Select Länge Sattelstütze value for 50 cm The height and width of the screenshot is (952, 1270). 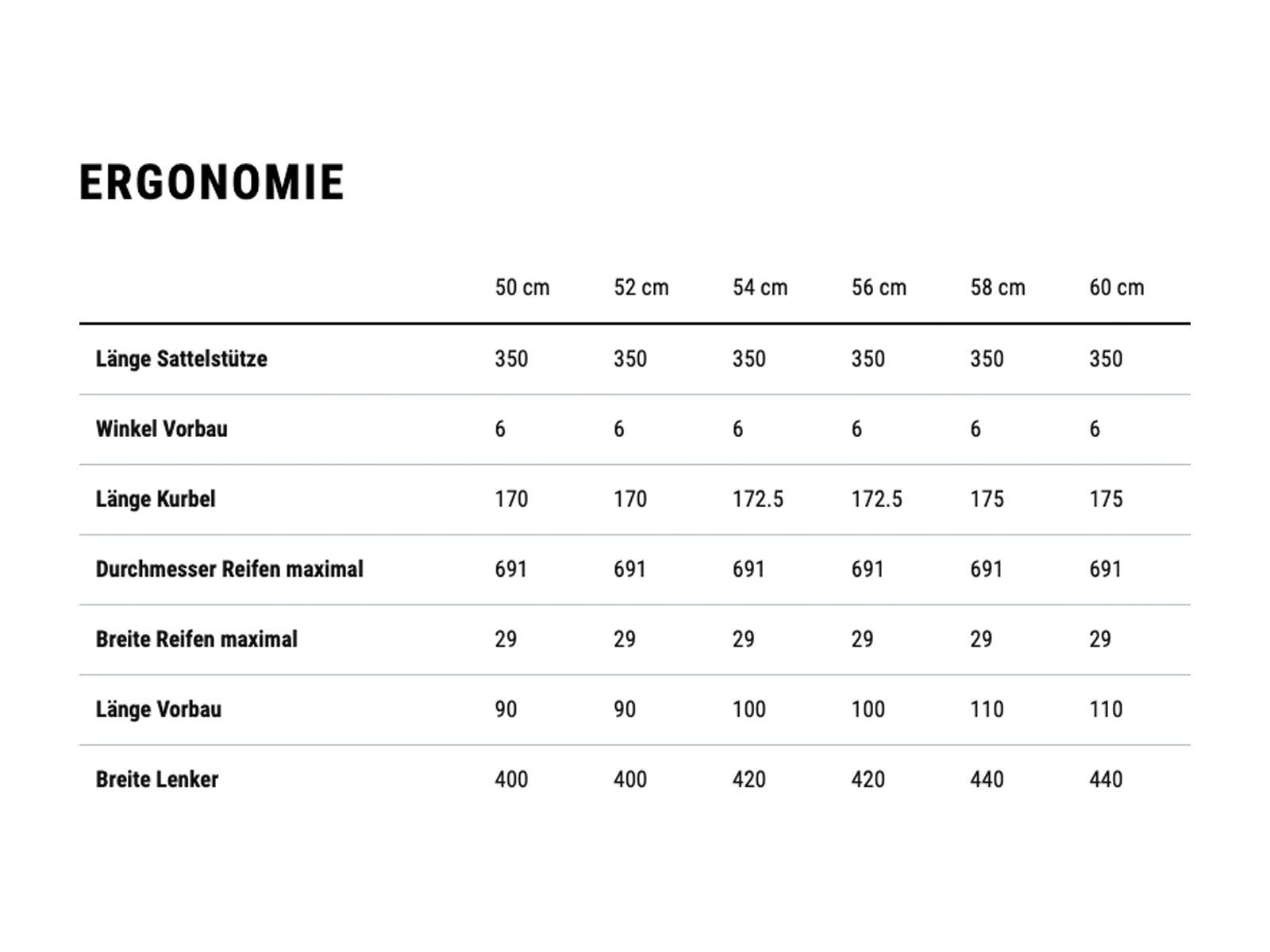[511, 359]
